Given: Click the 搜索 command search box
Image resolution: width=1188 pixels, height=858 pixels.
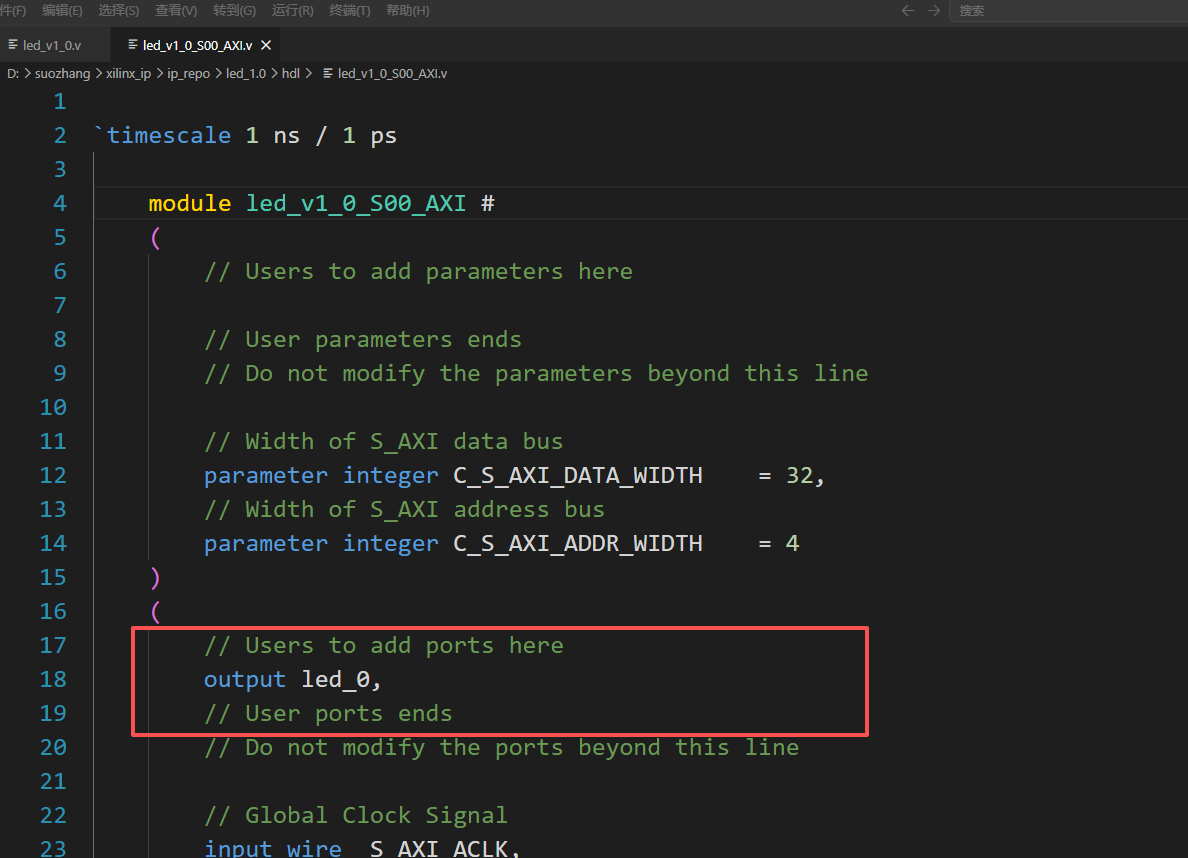Looking at the screenshot, I should (1068, 11).
